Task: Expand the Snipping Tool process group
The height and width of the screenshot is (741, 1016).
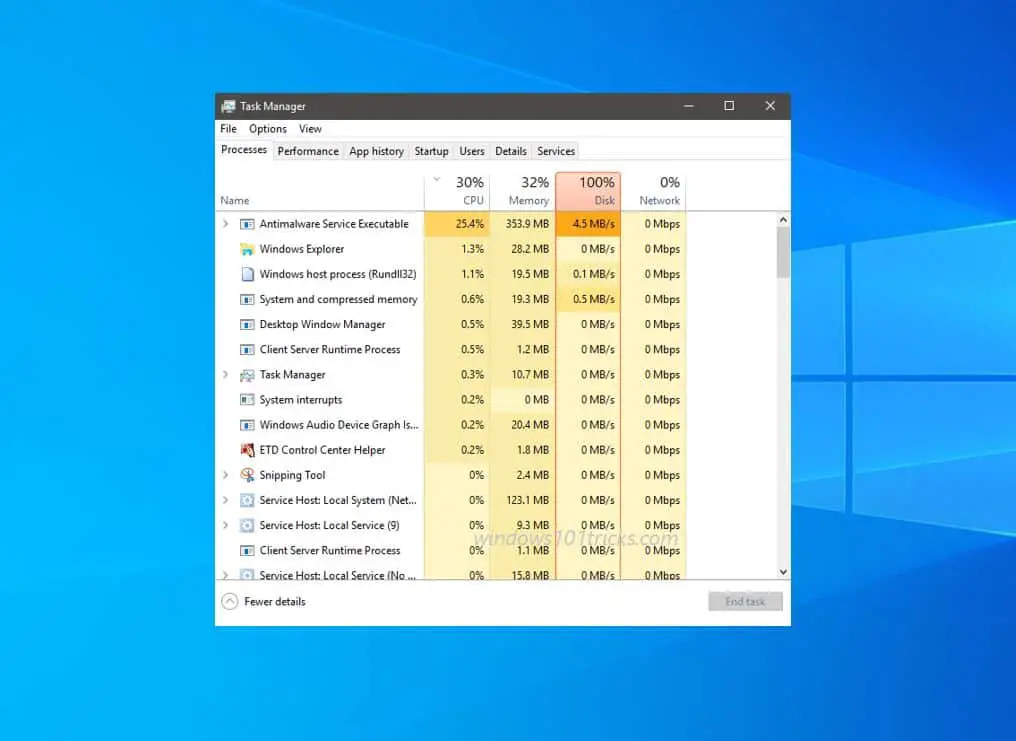Action: tap(226, 475)
